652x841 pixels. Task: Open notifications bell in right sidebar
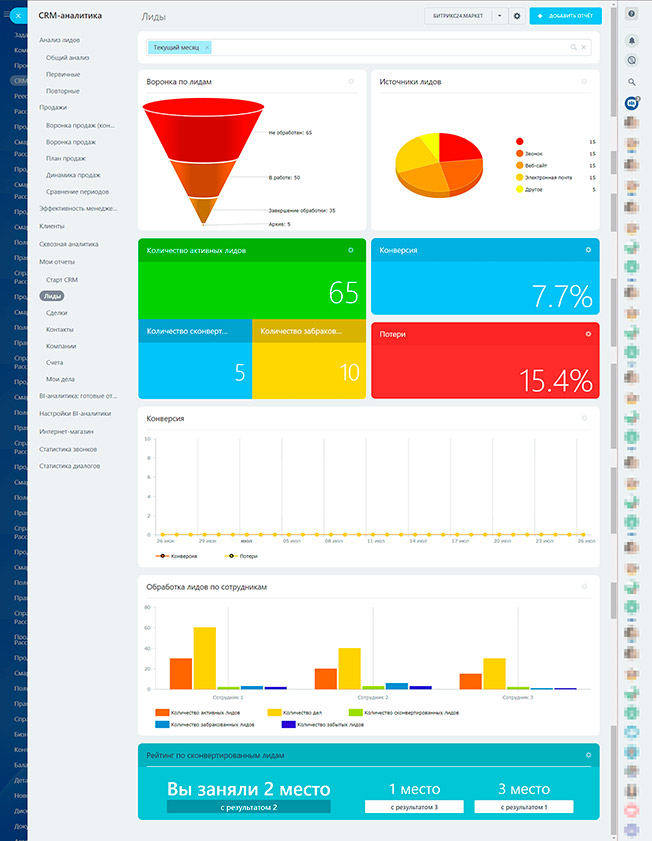click(x=632, y=40)
